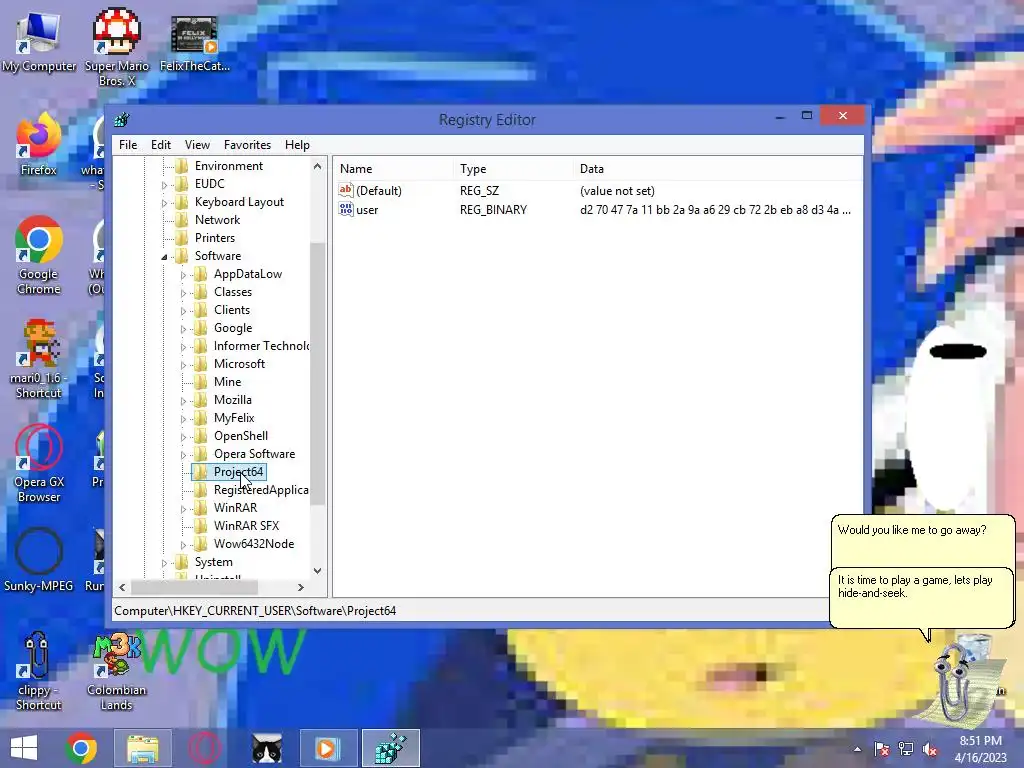Select the MyFelix key
The width and height of the screenshot is (1024, 768).
[234, 418]
